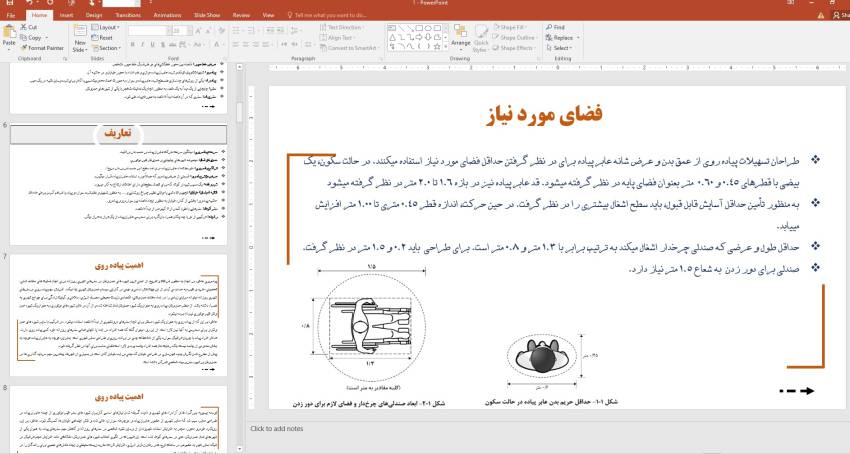Image resolution: width=850 pixels, height=454 pixels.
Task: Click the Tell me what you want box
Action: point(327,15)
